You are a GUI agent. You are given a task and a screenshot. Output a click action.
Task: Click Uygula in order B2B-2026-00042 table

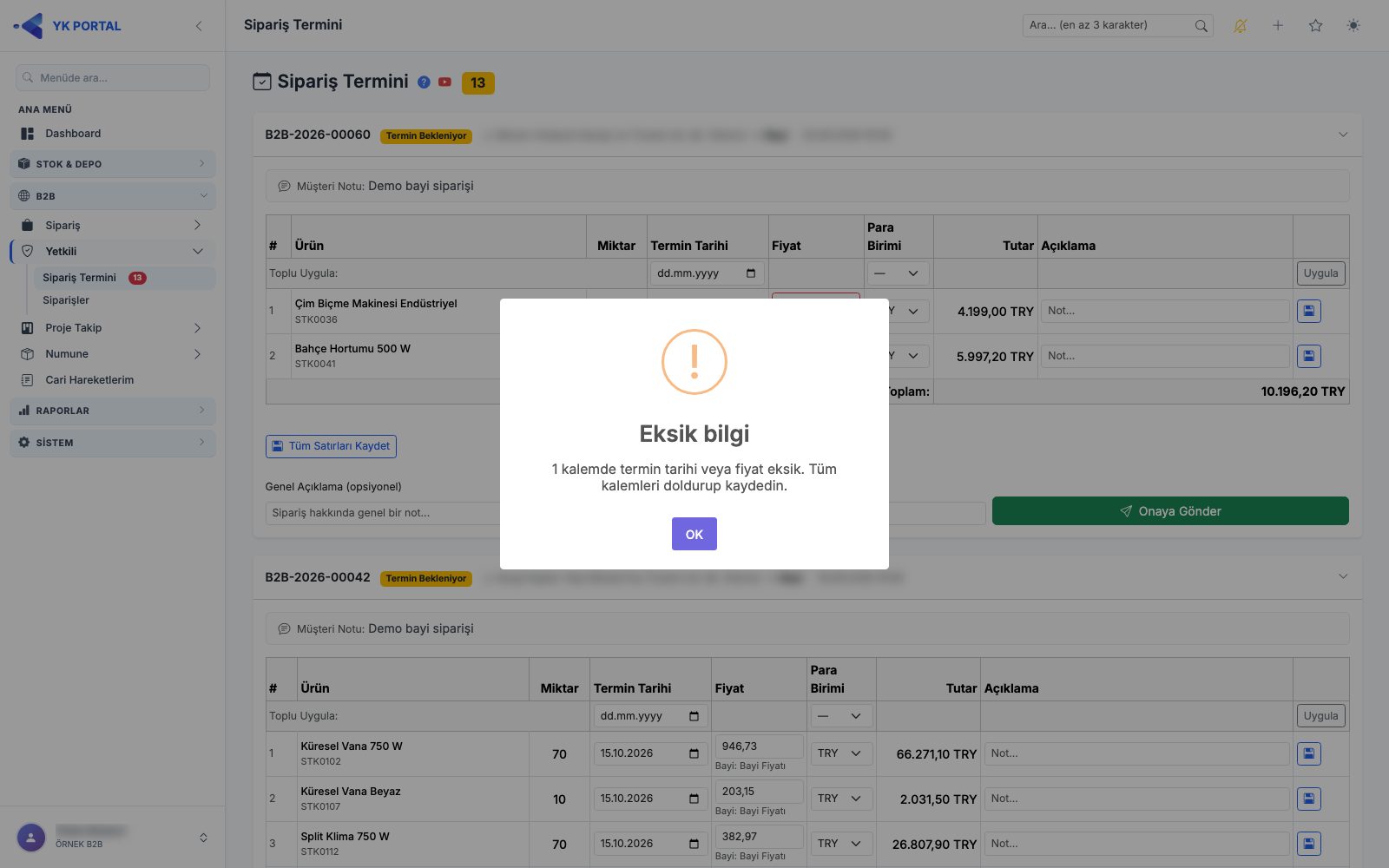click(x=1320, y=716)
